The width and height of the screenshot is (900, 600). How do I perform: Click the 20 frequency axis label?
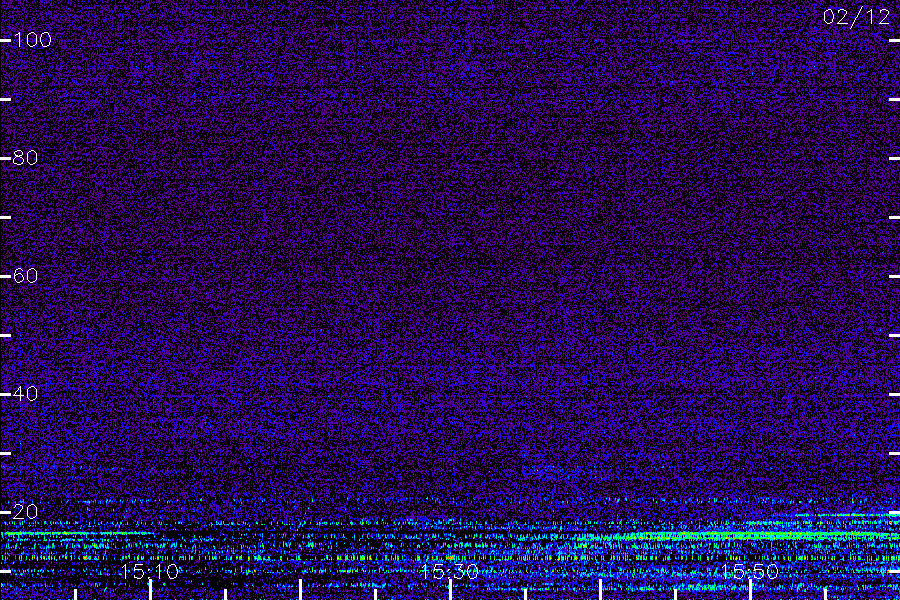(x=25, y=512)
